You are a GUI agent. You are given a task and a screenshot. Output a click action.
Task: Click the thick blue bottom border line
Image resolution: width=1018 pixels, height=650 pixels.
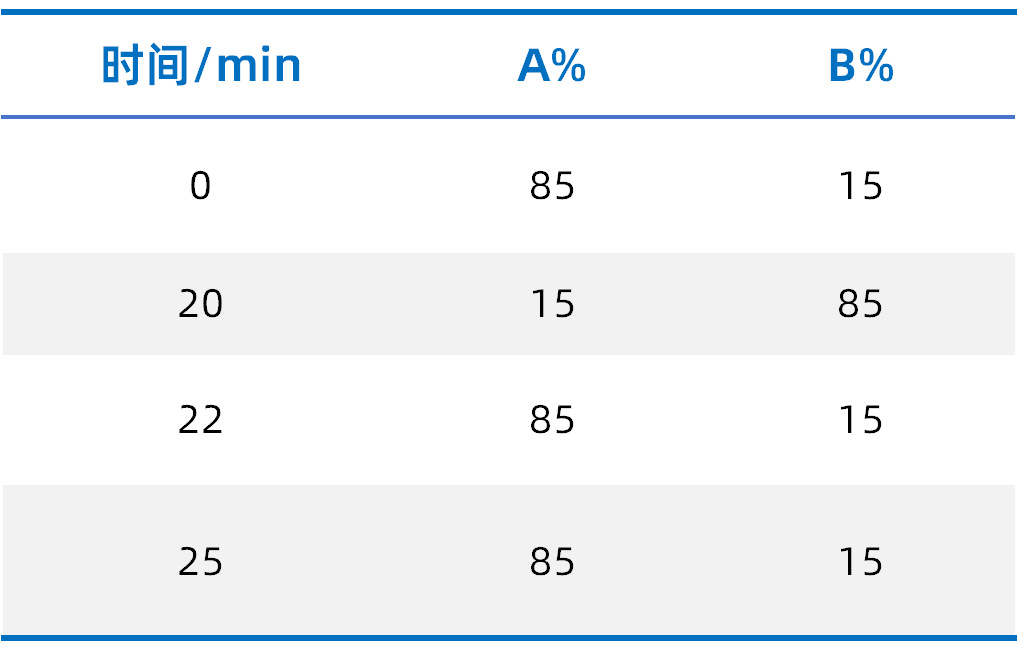[508, 637]
